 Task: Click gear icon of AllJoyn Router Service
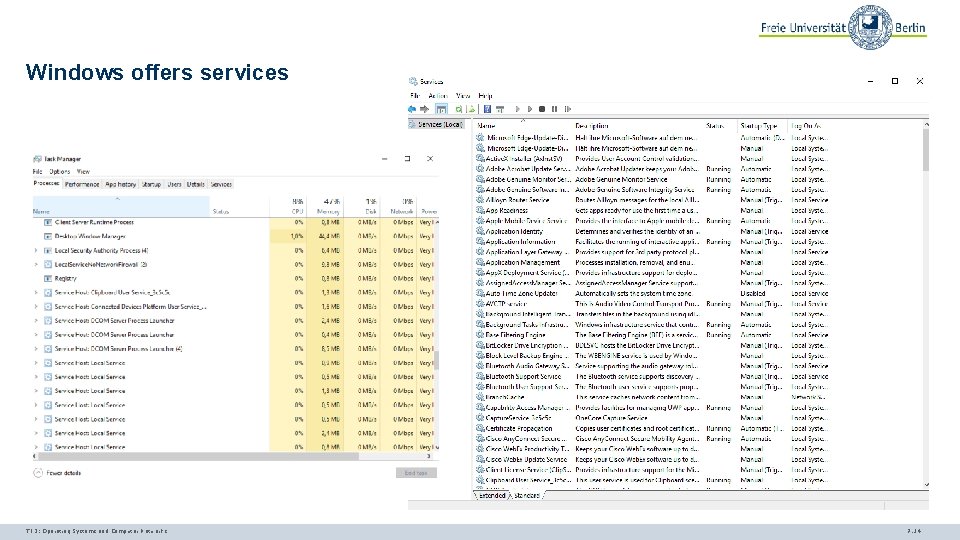point(481,200)
